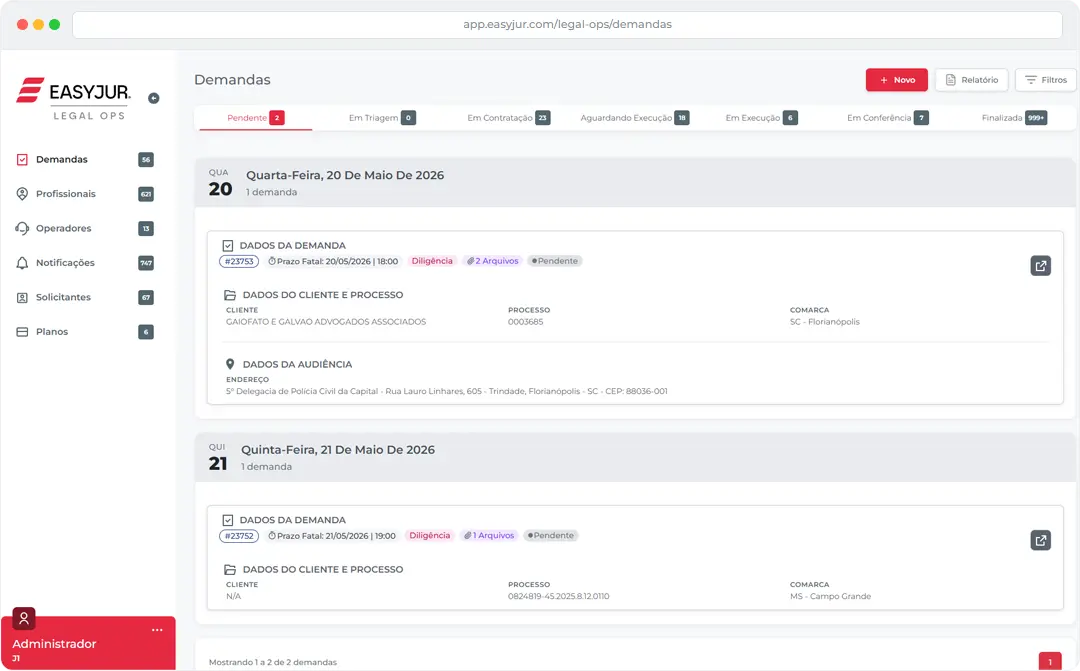Open the Relatório report button
The width and height of the screenshot is (1080, 671).
click(x=972, y=80)
